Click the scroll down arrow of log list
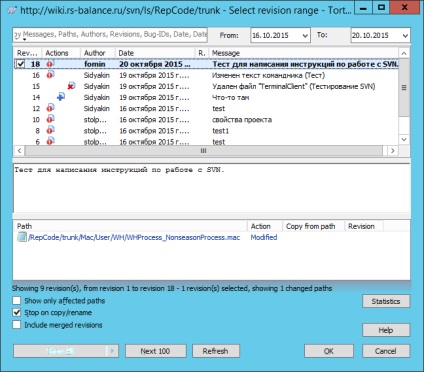Screen dimensions: 424x372 click(x=404, y=140)
